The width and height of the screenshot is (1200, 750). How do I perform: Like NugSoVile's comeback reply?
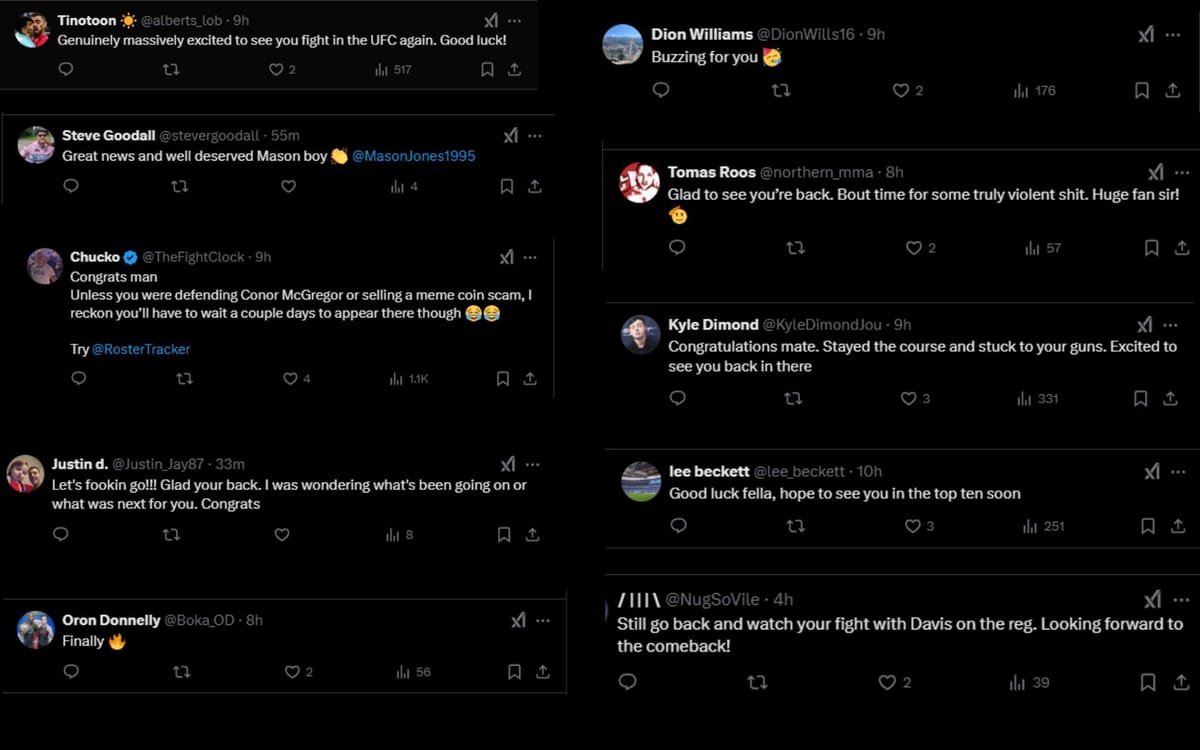point(886,682)
